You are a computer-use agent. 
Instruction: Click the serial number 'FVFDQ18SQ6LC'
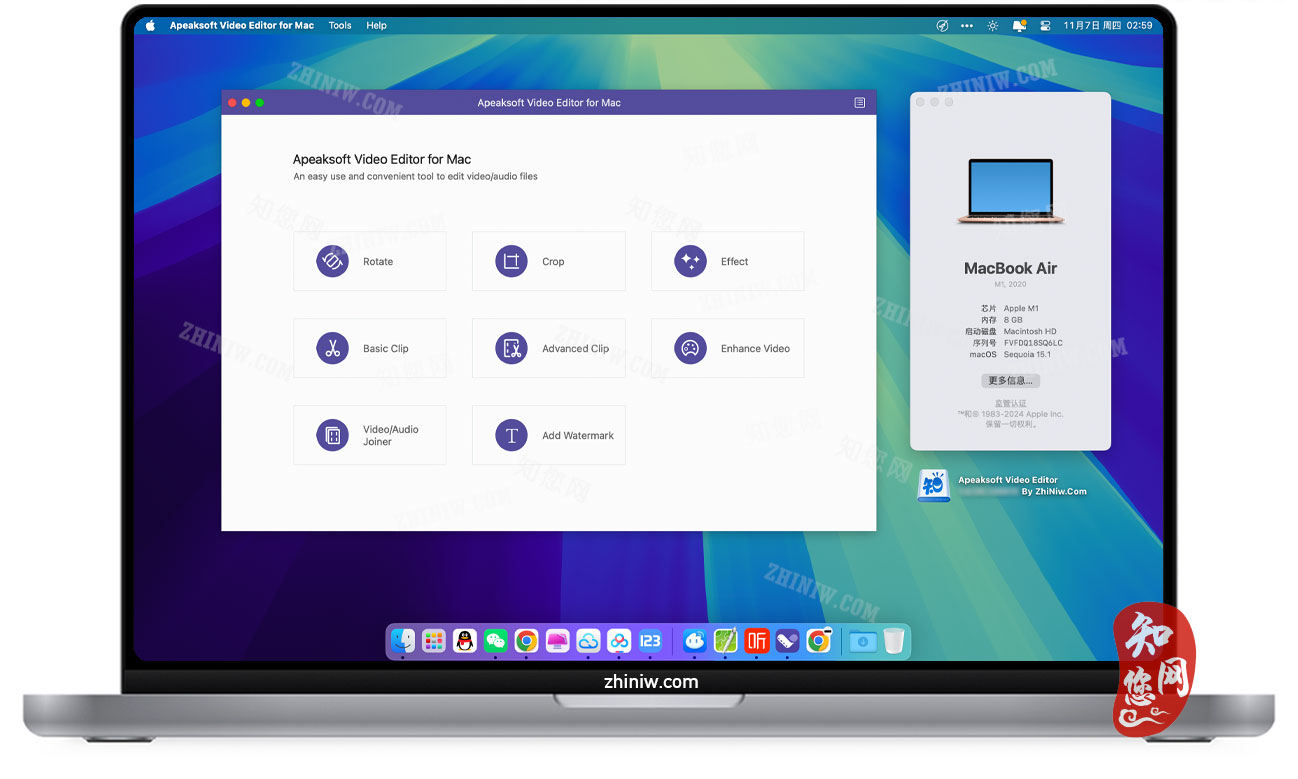(x=1033, y=343)
